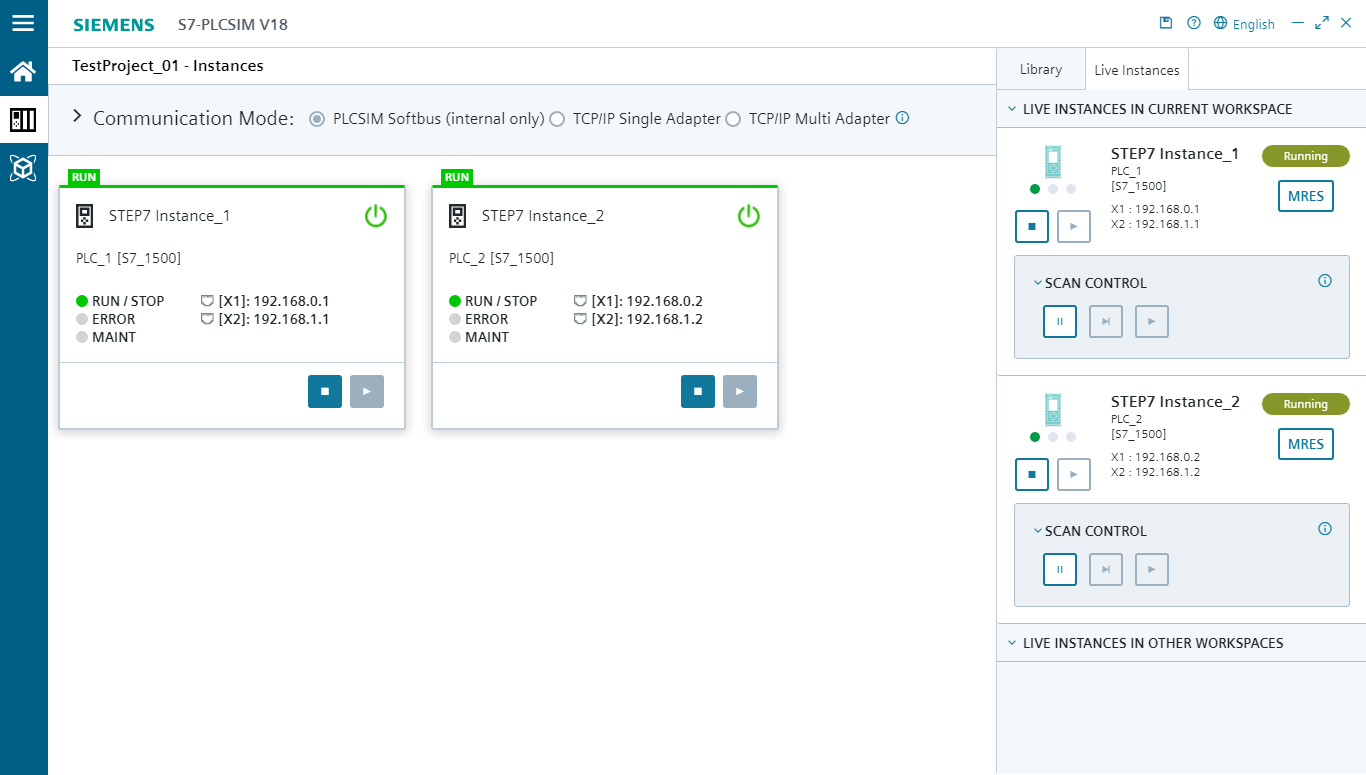Click the PLC icon on STEP7 Instance_2 card
1366x775 pixels.
tap(458, 215)
